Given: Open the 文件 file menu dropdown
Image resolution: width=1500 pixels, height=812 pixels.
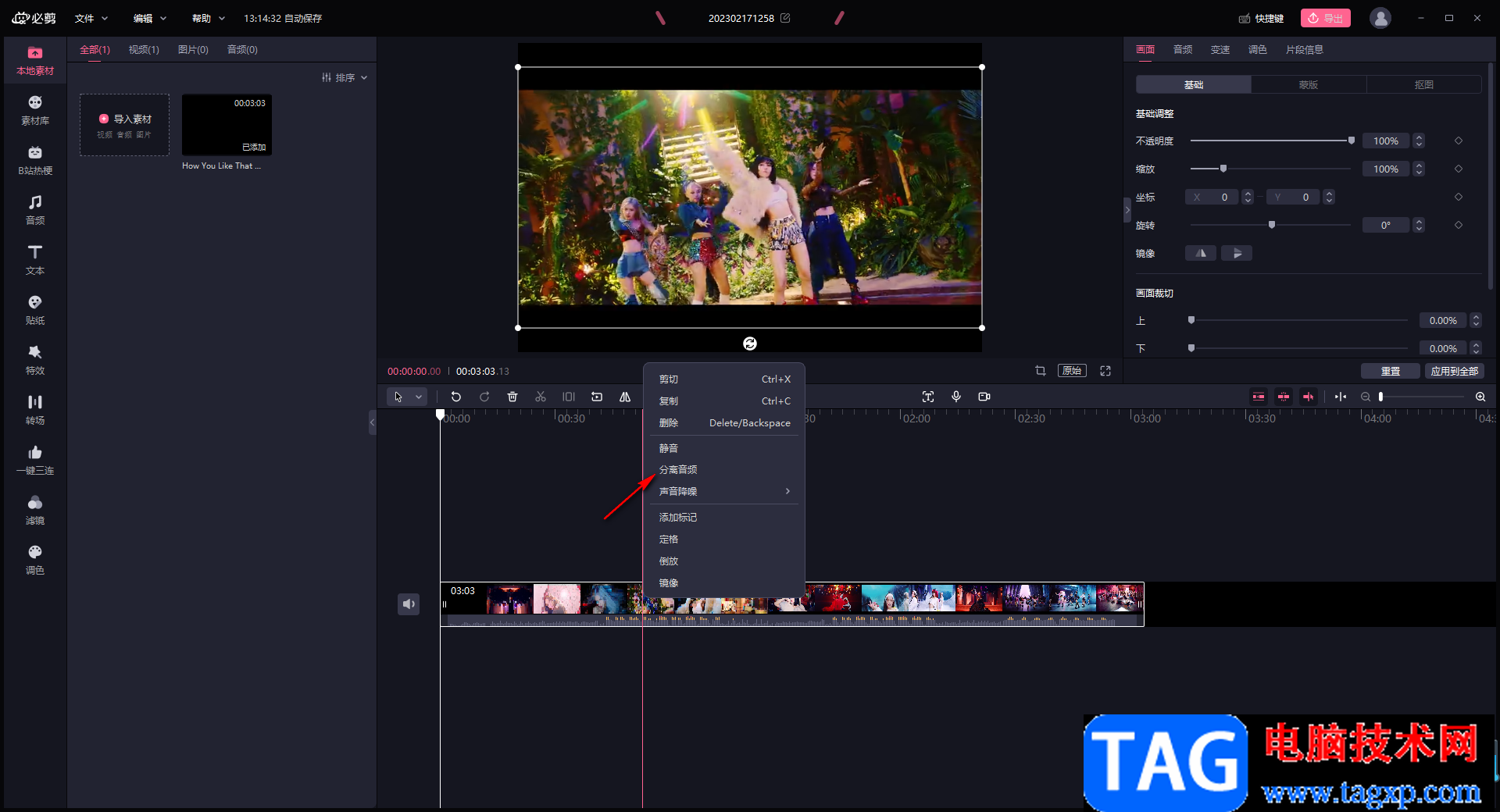Looking at the screenshot, I should coord(91,18).
